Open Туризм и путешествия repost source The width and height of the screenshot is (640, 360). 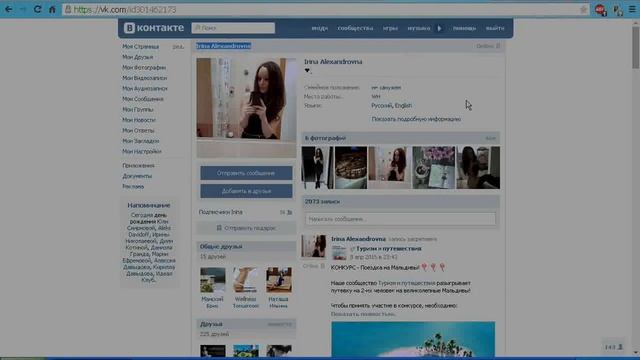[389, 249]
